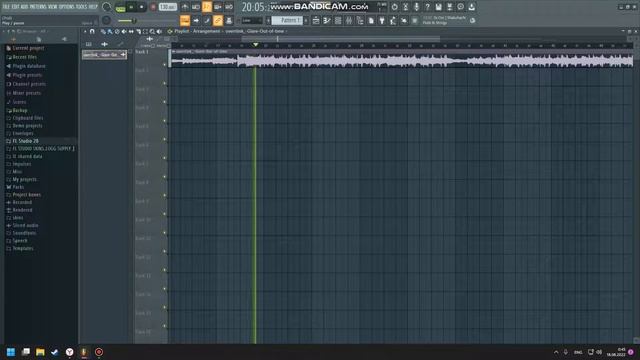Switch the pattern/song mode toggle
The image size is (640, 360).
120,7
